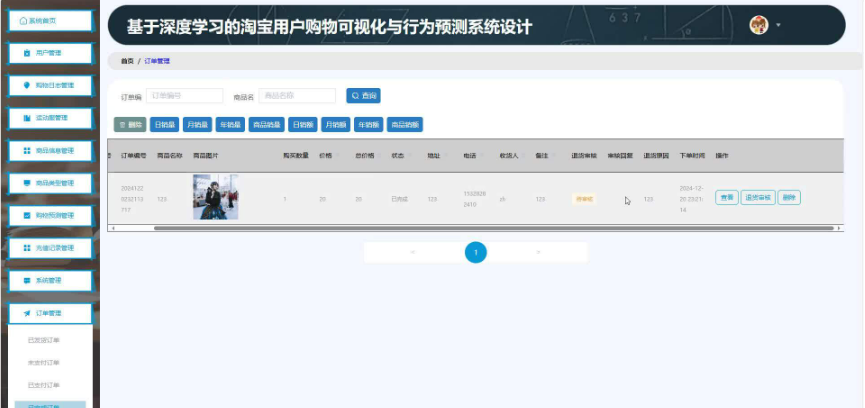Click the 商品名称 column header
865x408 pixels.
(x=170, y=156)
